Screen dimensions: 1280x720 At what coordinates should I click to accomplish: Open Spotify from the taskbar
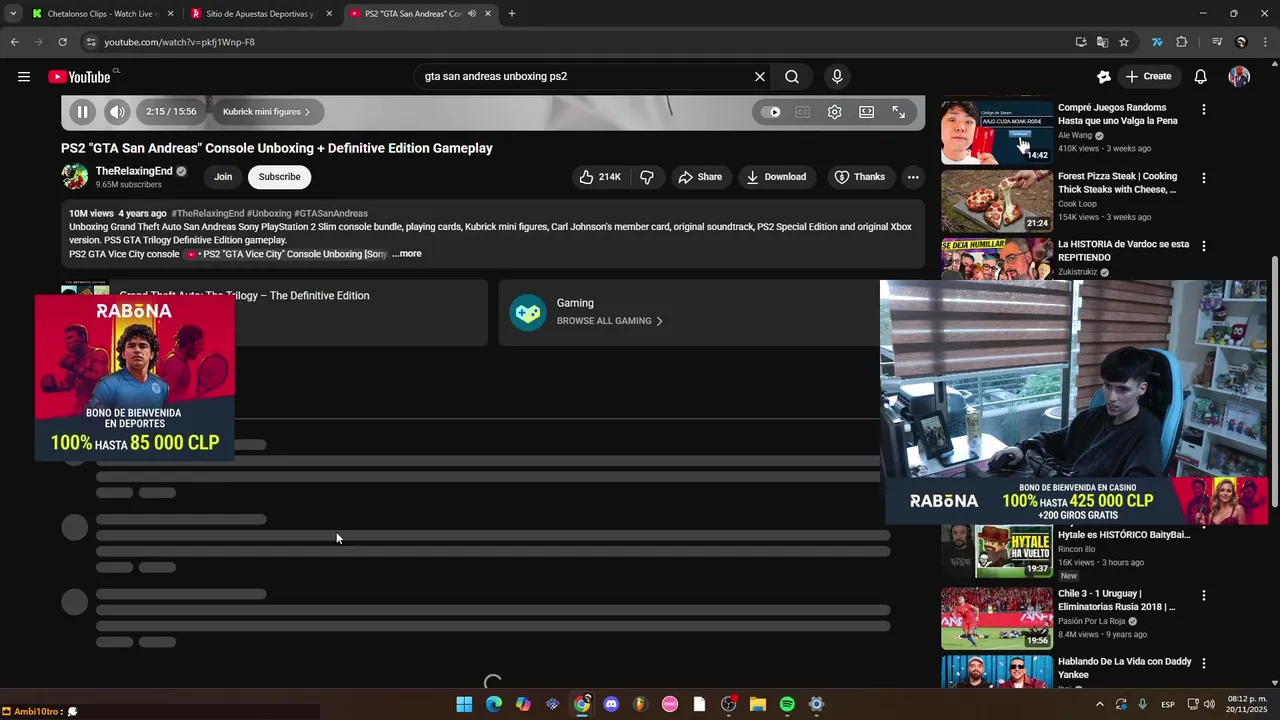[787, 705]
